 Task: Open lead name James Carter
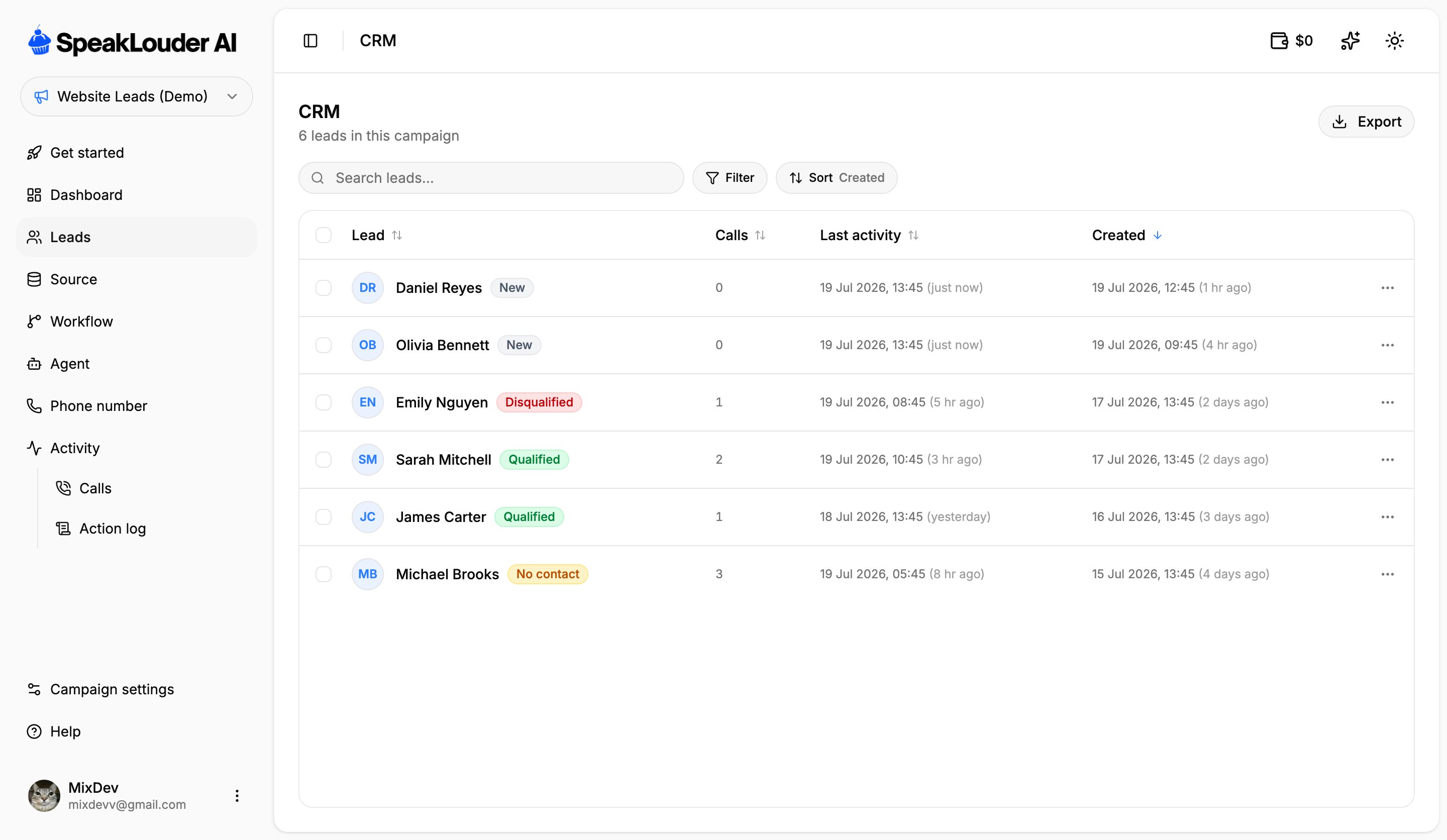pyautogui.click(x=441, y=517)
